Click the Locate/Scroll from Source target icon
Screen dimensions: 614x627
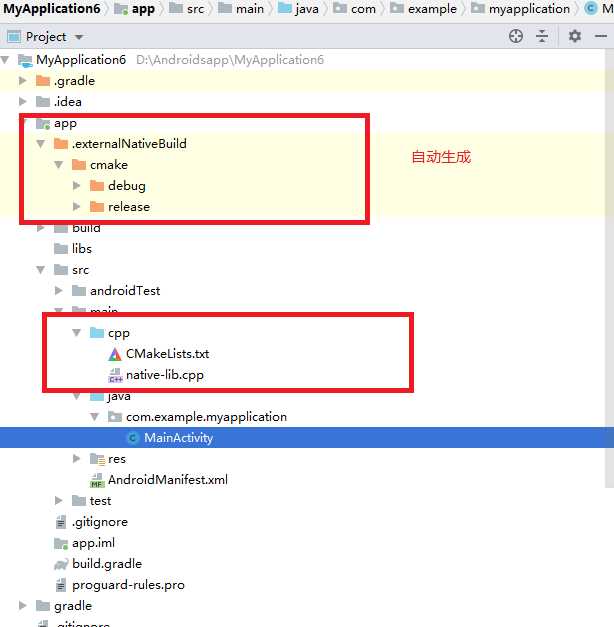click(x=516, y=36)
